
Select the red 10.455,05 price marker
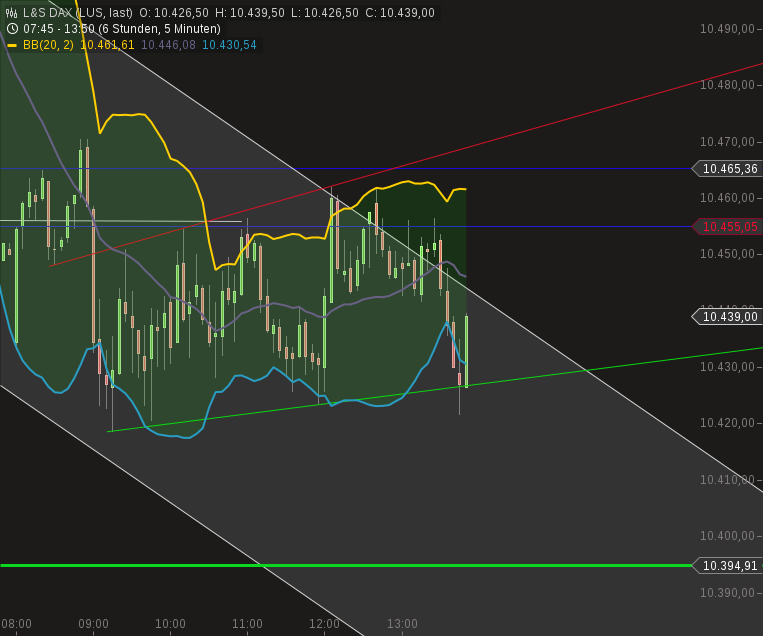coord(727,227)
